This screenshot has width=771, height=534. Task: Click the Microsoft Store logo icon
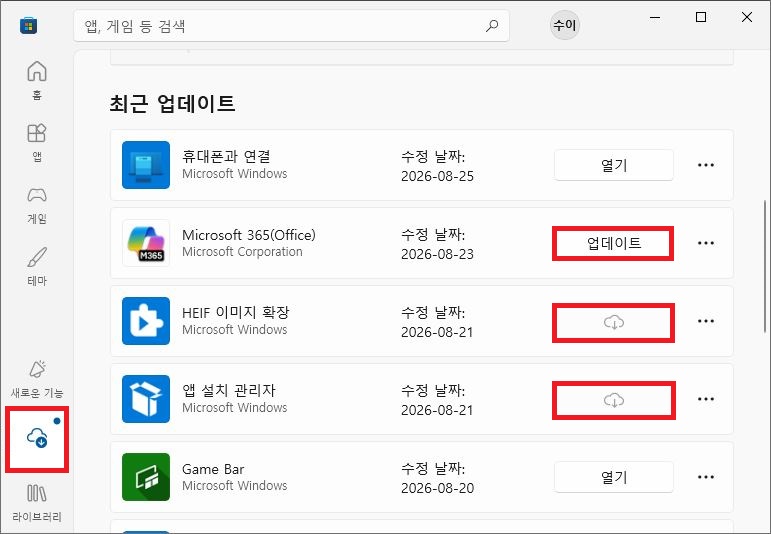point(29,26)
